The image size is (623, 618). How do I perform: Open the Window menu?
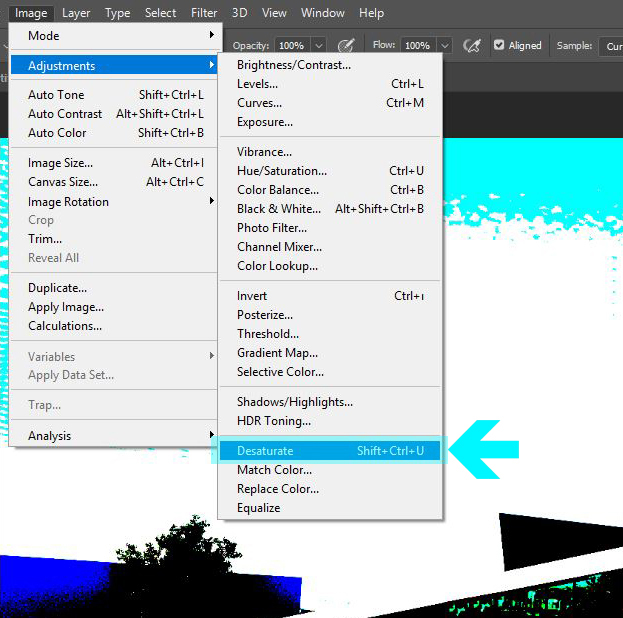click(x=322, y=13)
